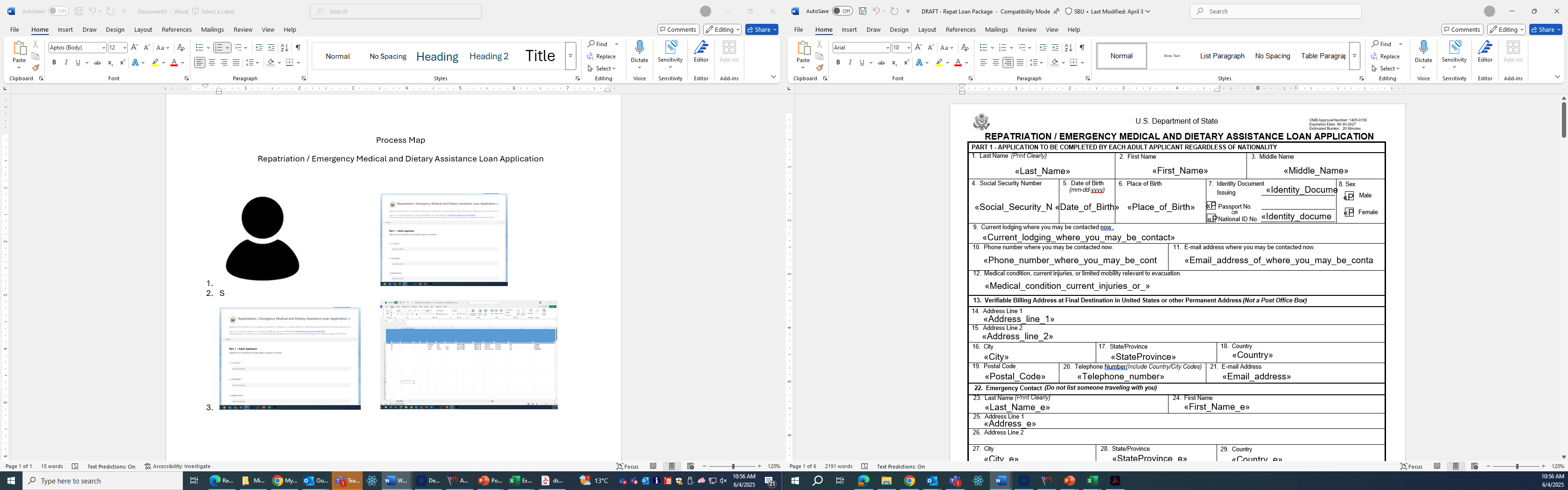Screen dimensions: 1568x490
Task: Toggle AutoSave switch in DRAFT Repat Loan window
Action: (842, 11)
